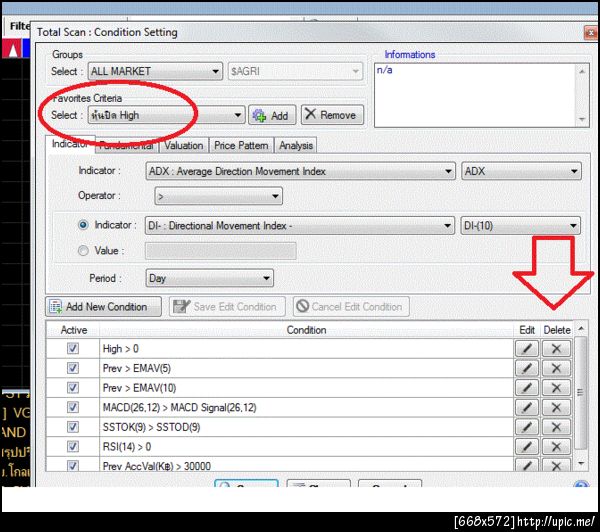Uncheck Active for Prev AccVal condition
Image resolution: width=600 pixels, height=532 pixels.
[73, 465]
